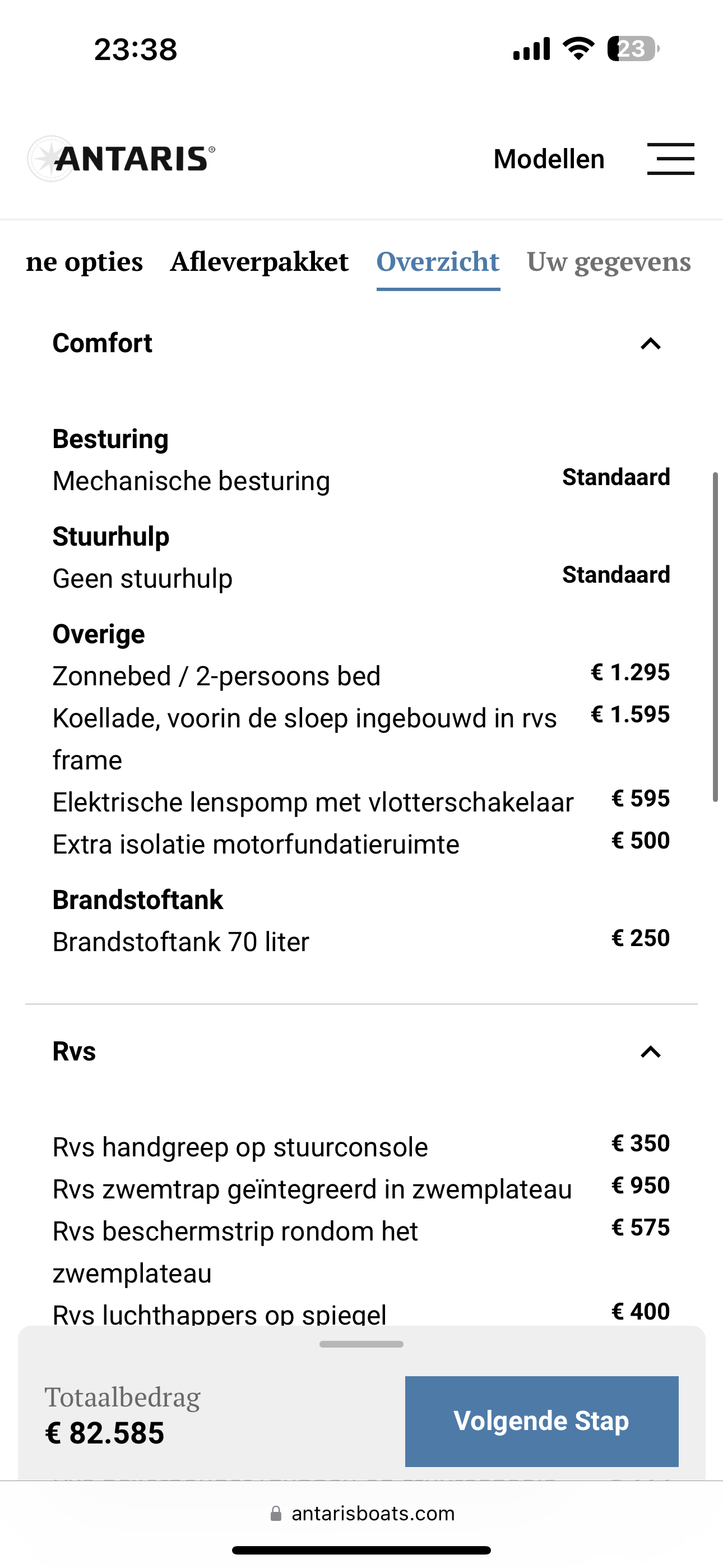Open the Modellen link

click(548, 159)
